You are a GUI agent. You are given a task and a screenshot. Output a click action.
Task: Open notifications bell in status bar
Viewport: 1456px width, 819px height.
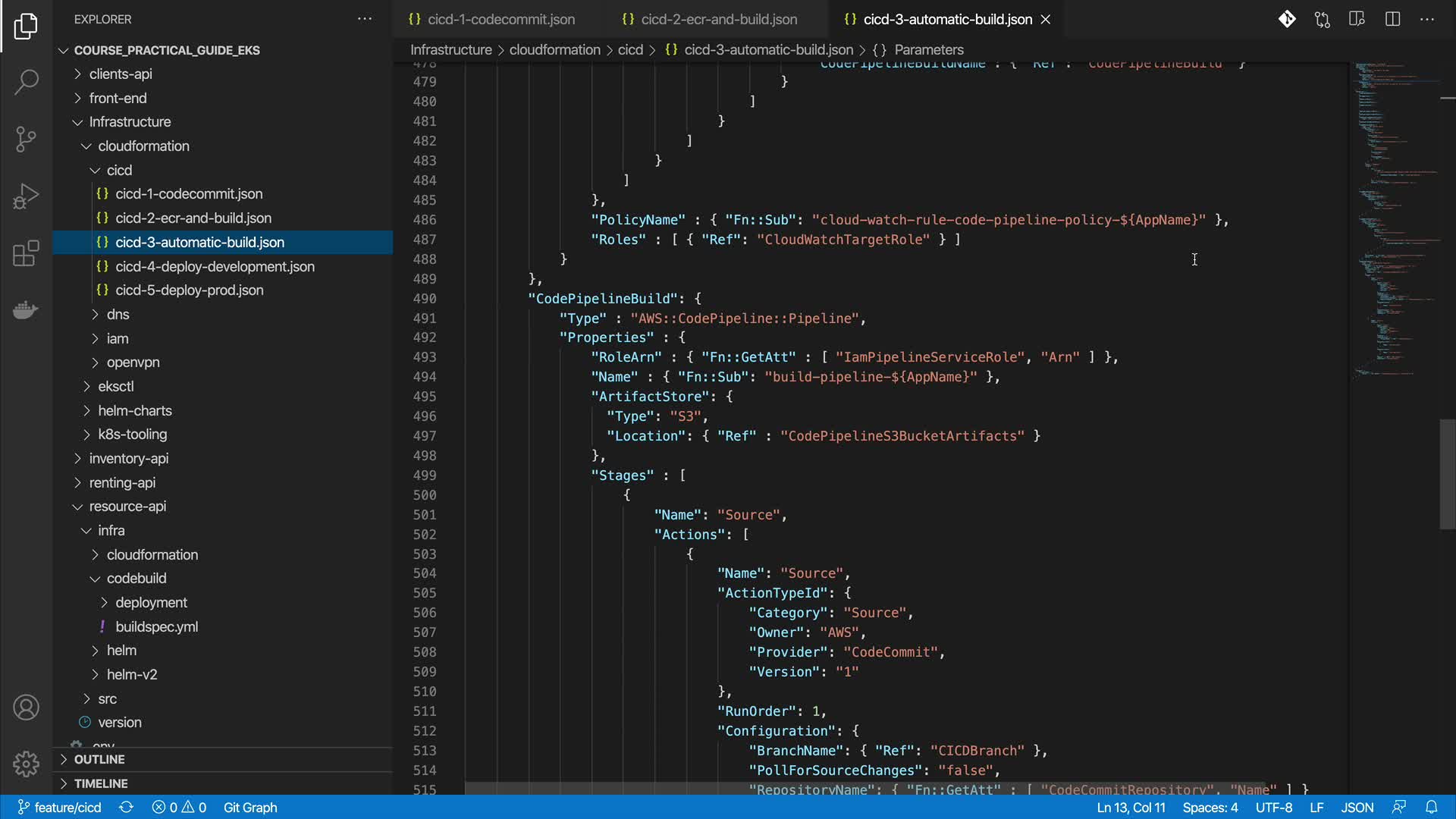[x=1431, y=808]
